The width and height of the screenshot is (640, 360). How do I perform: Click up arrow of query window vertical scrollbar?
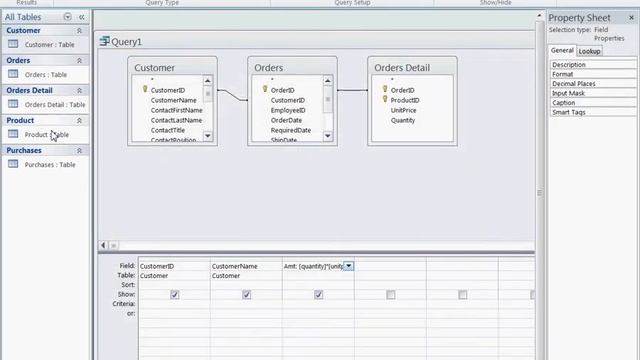(x=539, y=16)
